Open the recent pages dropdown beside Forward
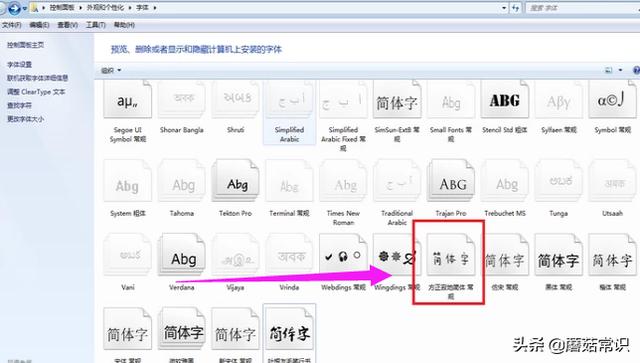 click(24, 8)
